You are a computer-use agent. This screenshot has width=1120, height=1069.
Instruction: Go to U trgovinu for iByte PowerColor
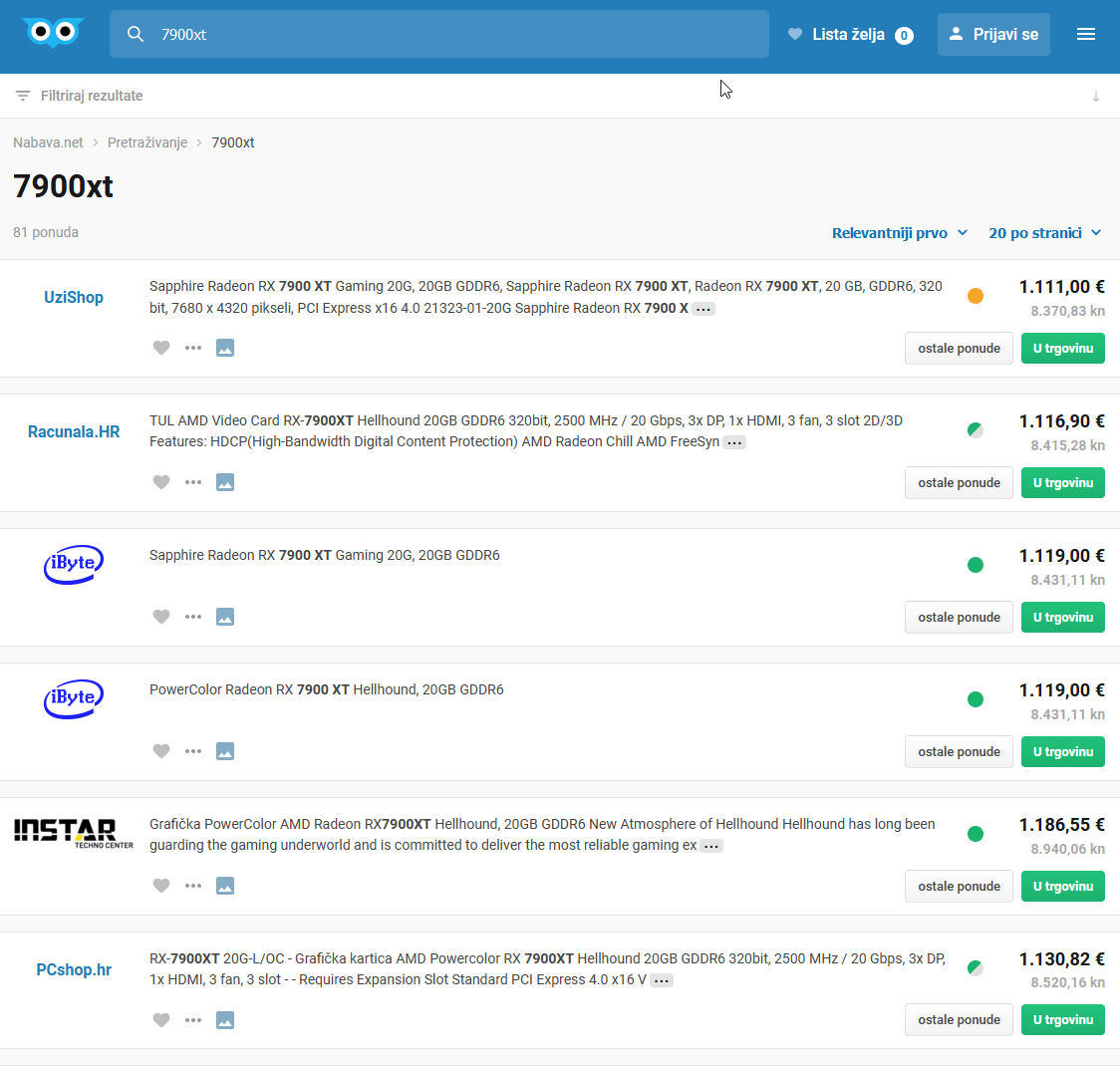tap(1063, 751)
